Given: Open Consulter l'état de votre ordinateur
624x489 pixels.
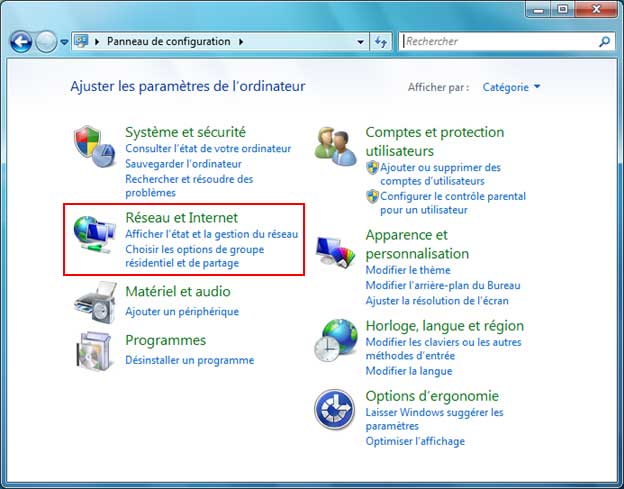Looking at the screenshot, I should point(208,148).
